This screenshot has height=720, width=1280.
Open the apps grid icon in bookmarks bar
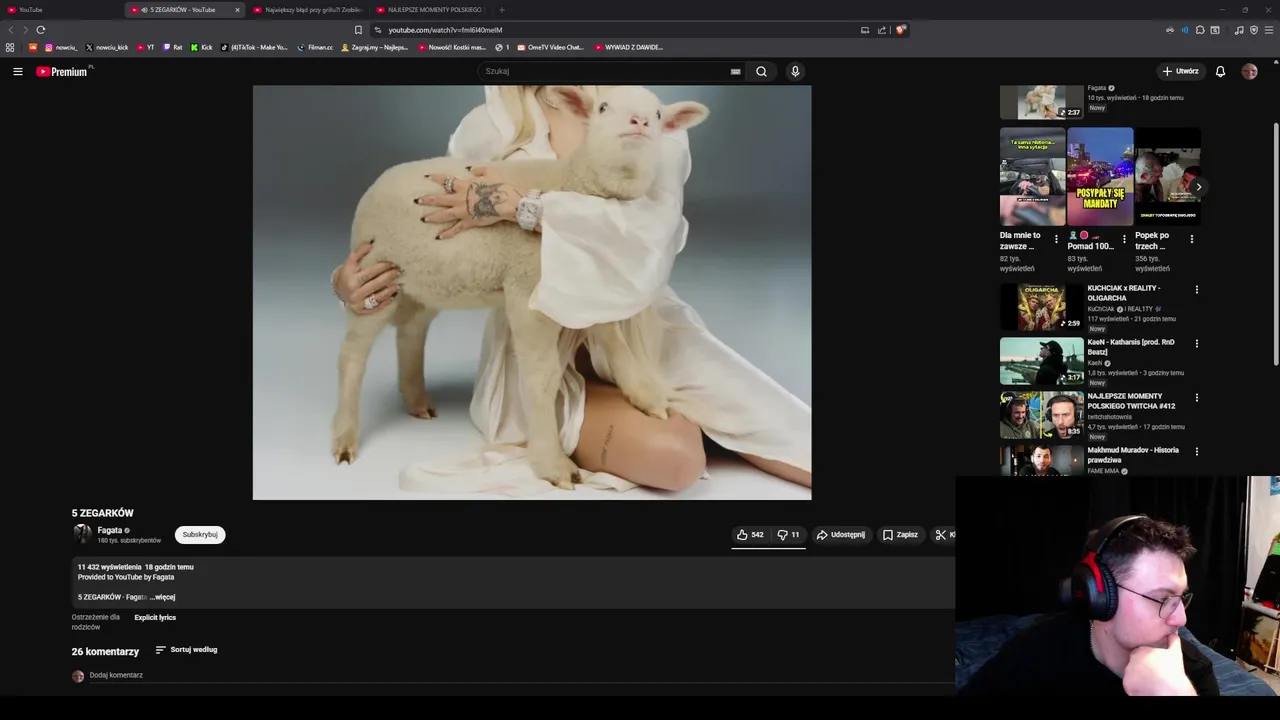[10, 47]
